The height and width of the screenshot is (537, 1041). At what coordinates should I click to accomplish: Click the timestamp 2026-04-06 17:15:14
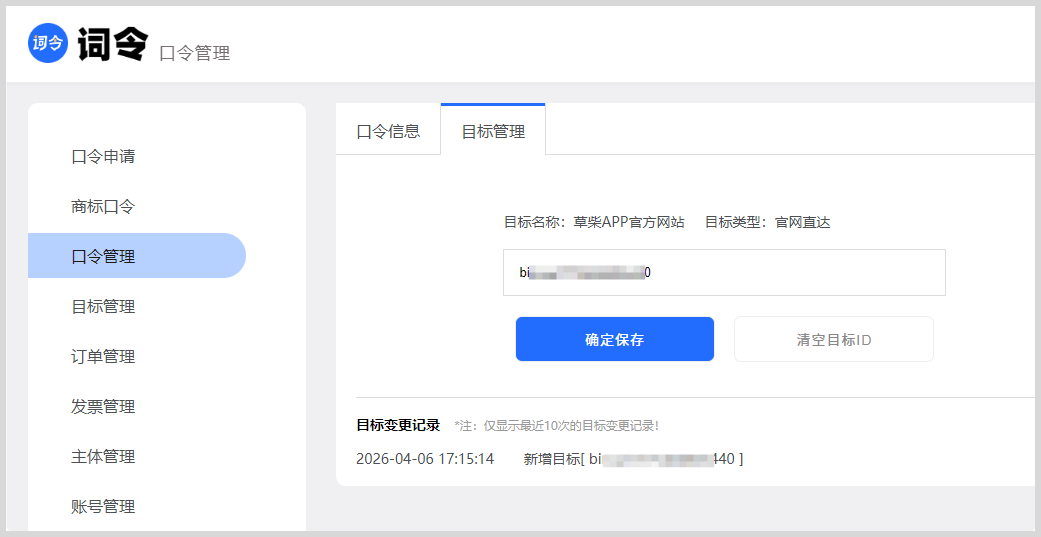pos(425,459)
